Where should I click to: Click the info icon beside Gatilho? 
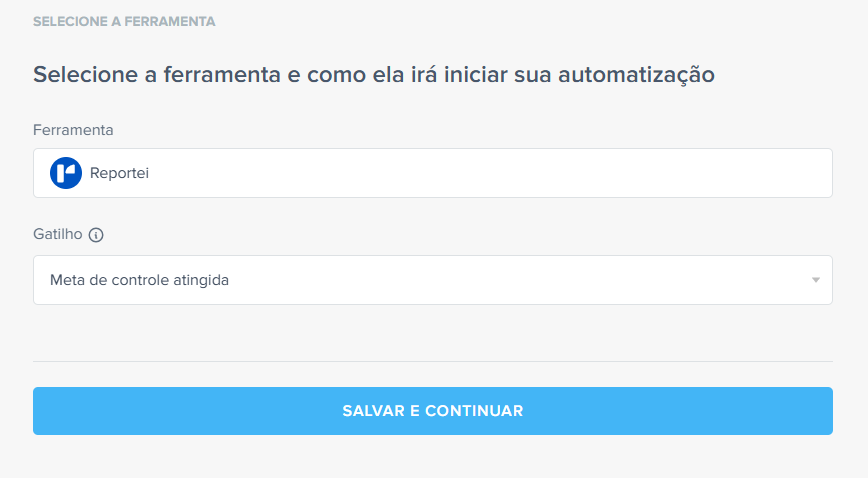pyautogui.click(x=96, y=236)
